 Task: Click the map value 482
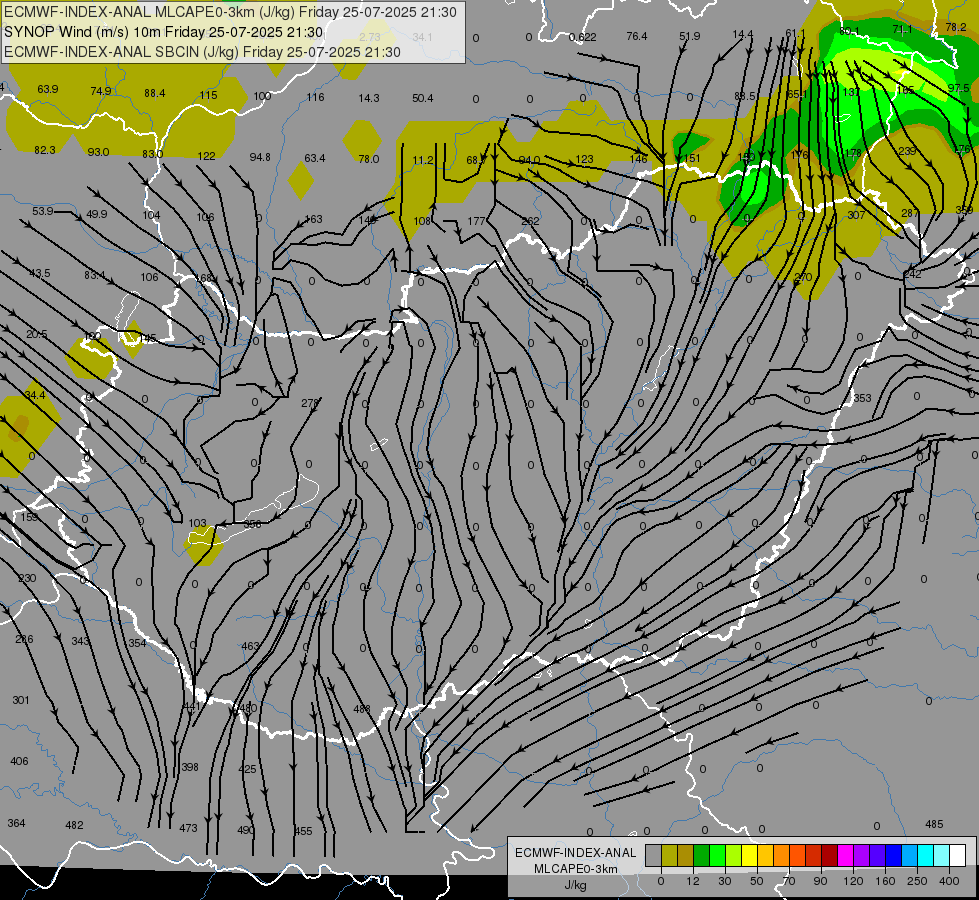coord(74,825)
